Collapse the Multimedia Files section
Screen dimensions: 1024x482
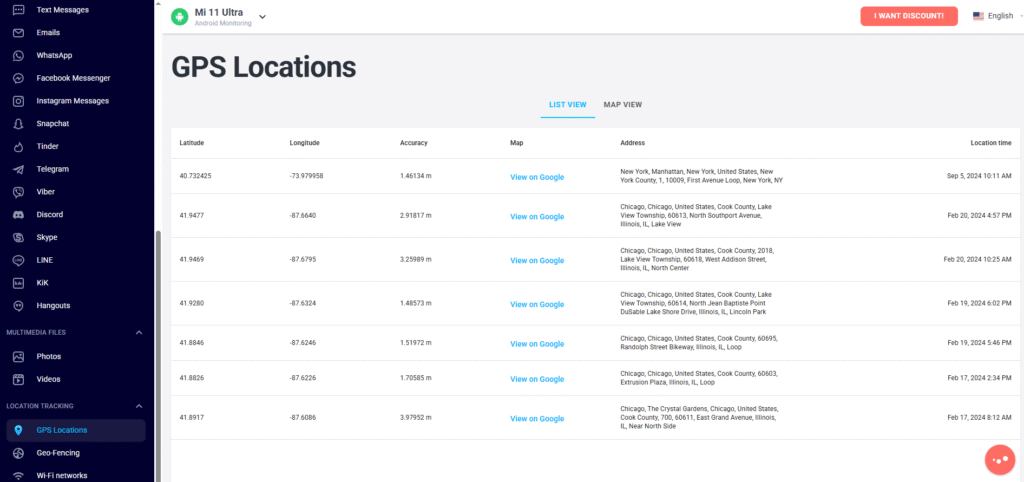[139, 332]
